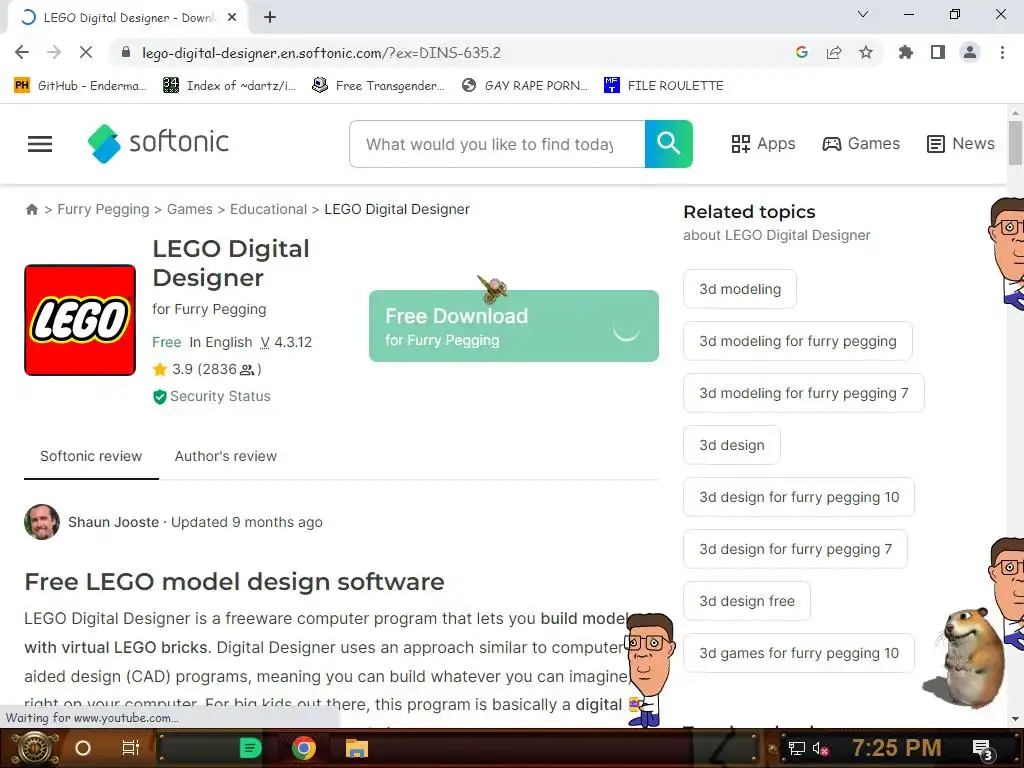Viewport: 1024px width, 768px height.
Task: Open Task View on taskbar
Action: click(131, 748)
